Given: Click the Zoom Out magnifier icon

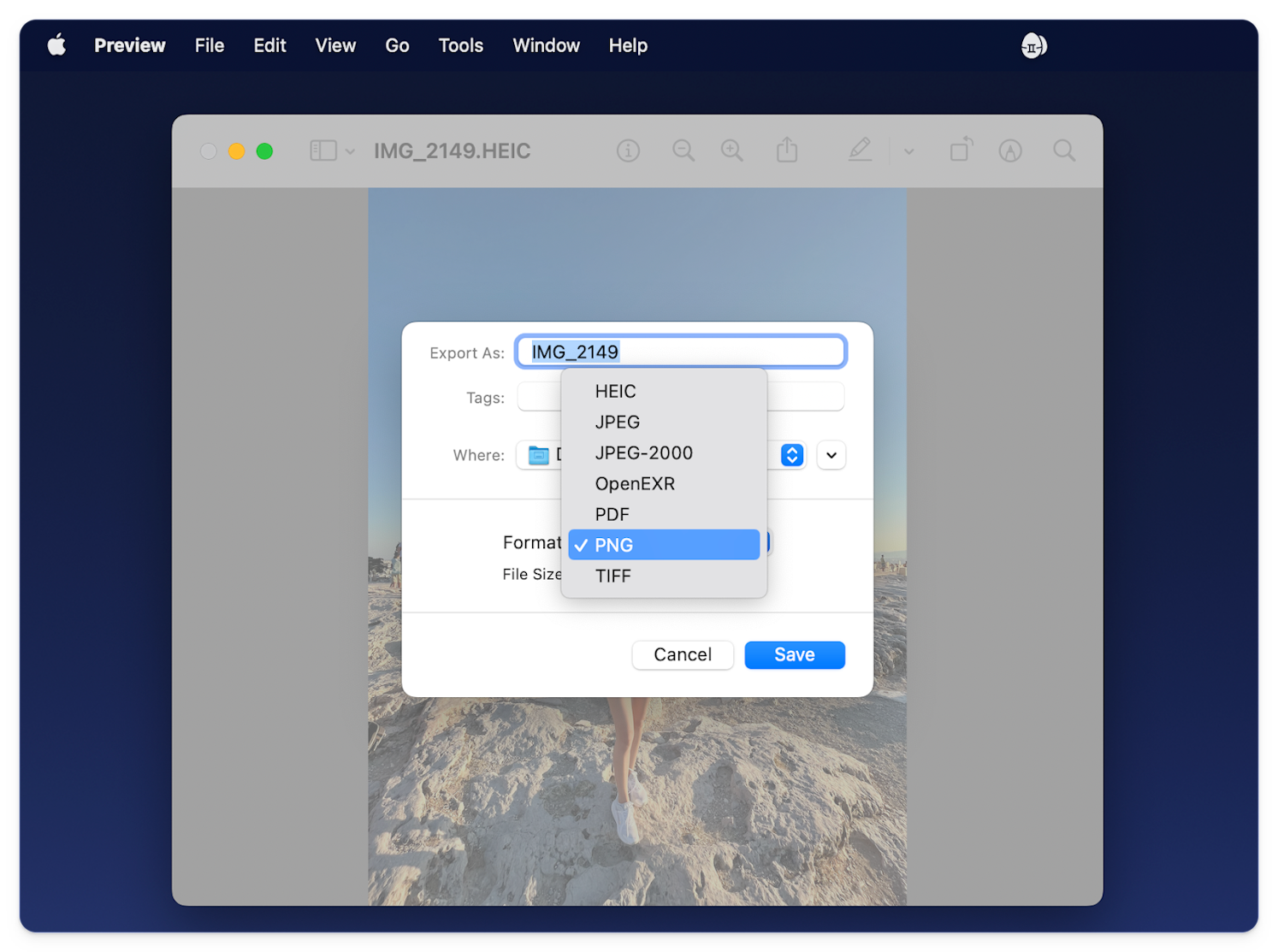Looking at the screenshot, I should pos(683,151).
